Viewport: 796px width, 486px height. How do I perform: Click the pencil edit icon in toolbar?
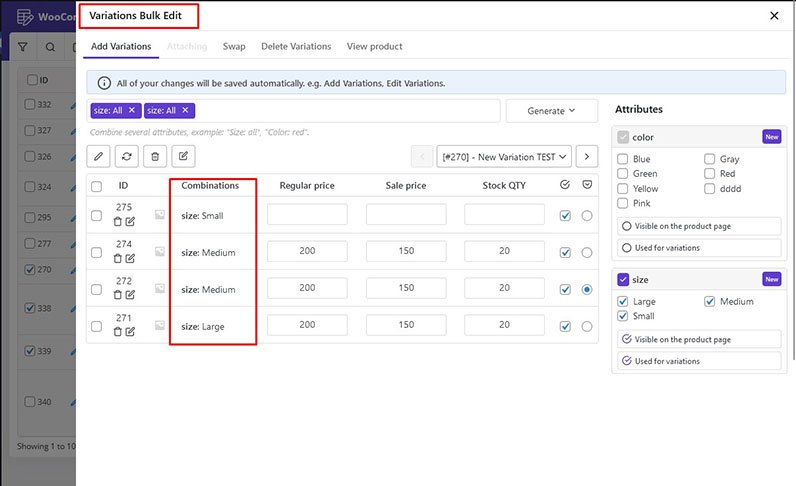[x=99, y=155]
